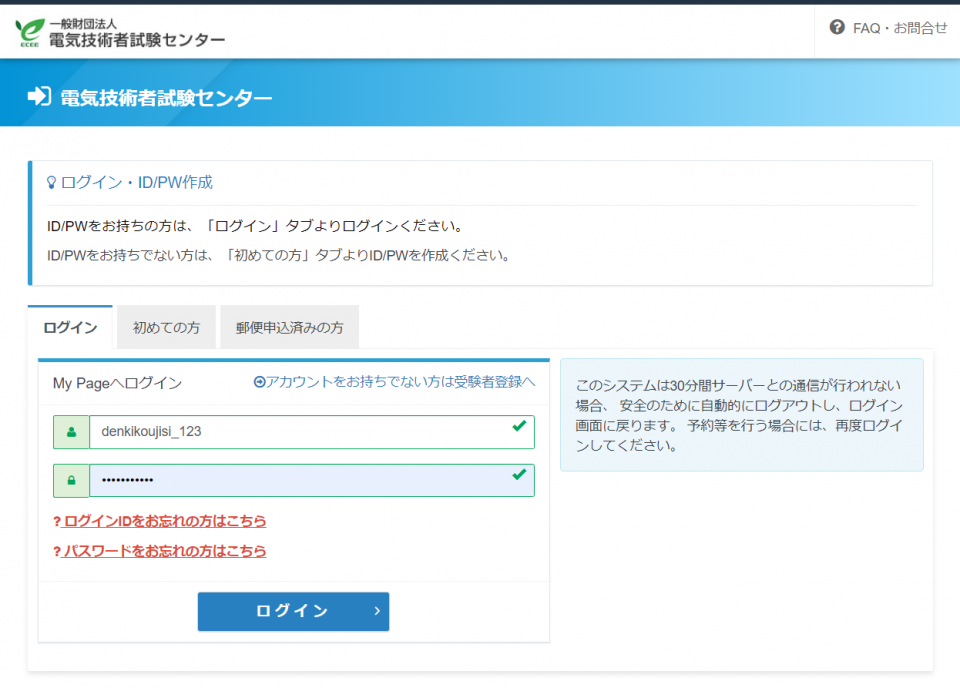Open the 初めての方 tab

[166, 328]
